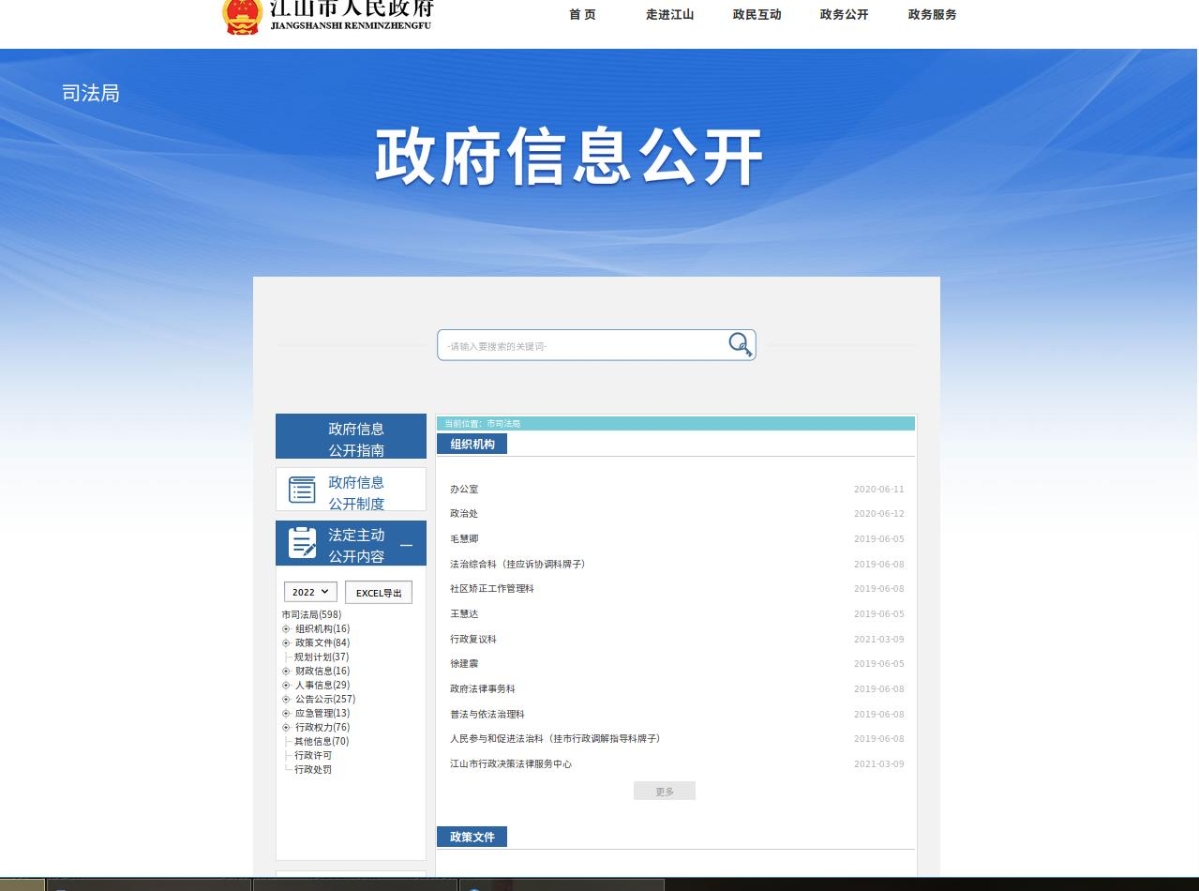Image resolution: width=1199 pixels, height=891 pixels.
Task: Select 市司法局(598) tree root
Action: pos(311,614)
